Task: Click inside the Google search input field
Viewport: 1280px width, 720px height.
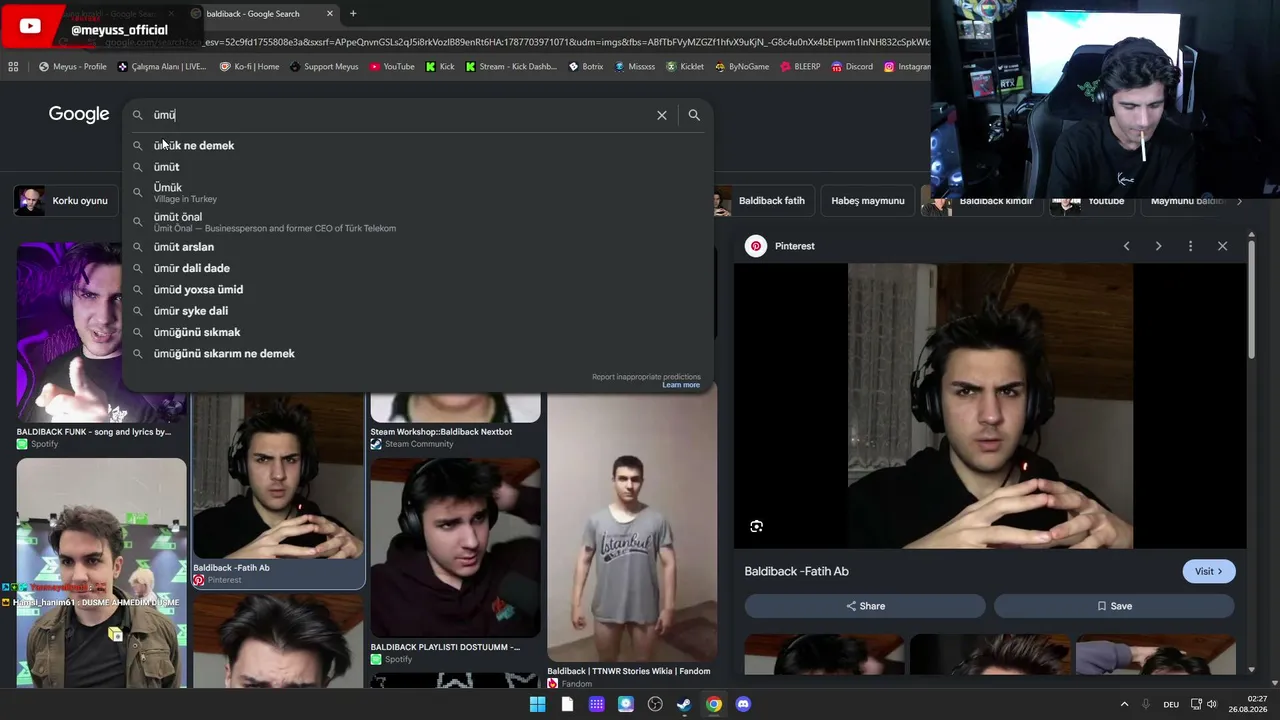Action: coord(400,115)
